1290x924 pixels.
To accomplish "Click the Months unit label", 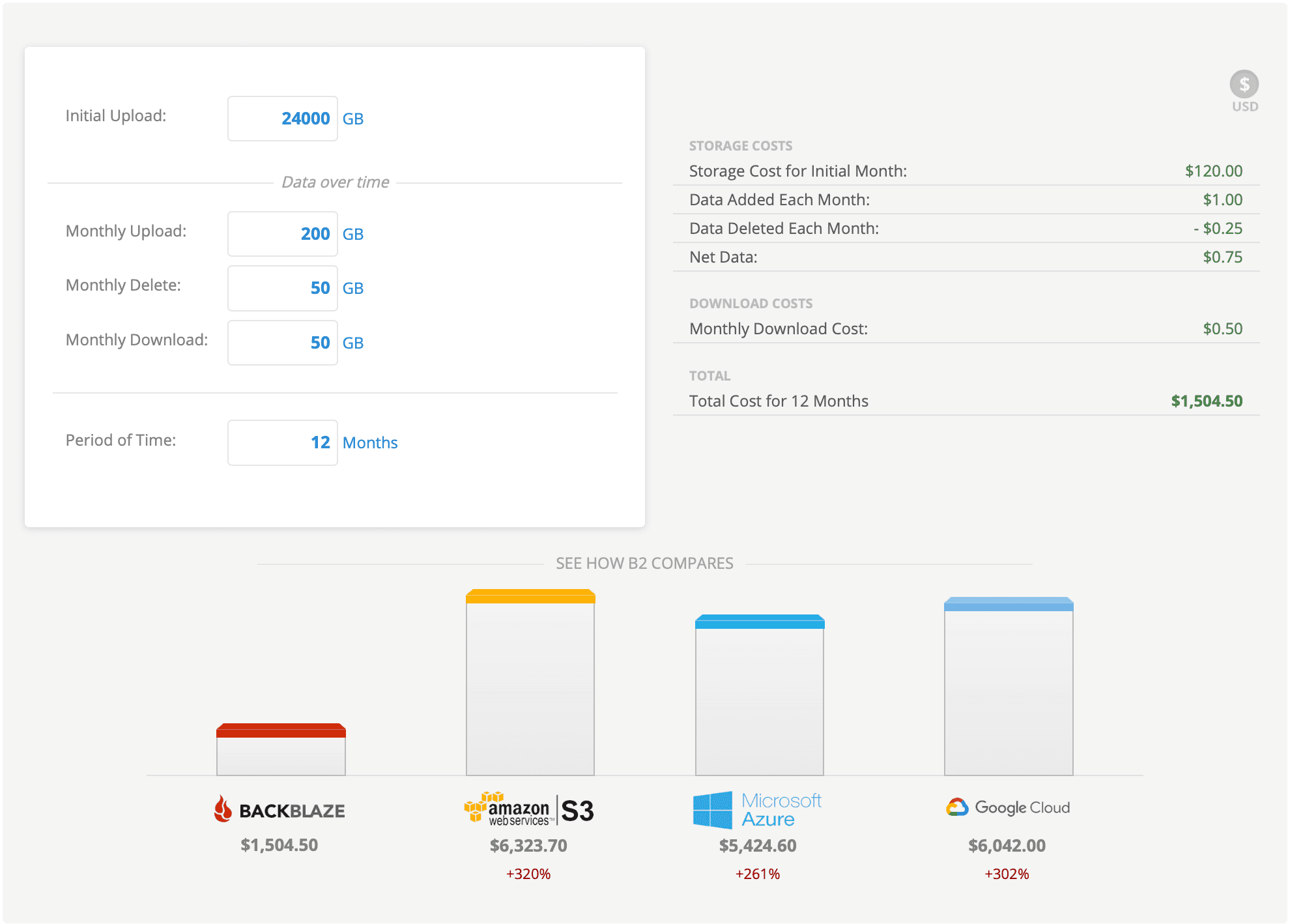I will click(x=370, y=443).
